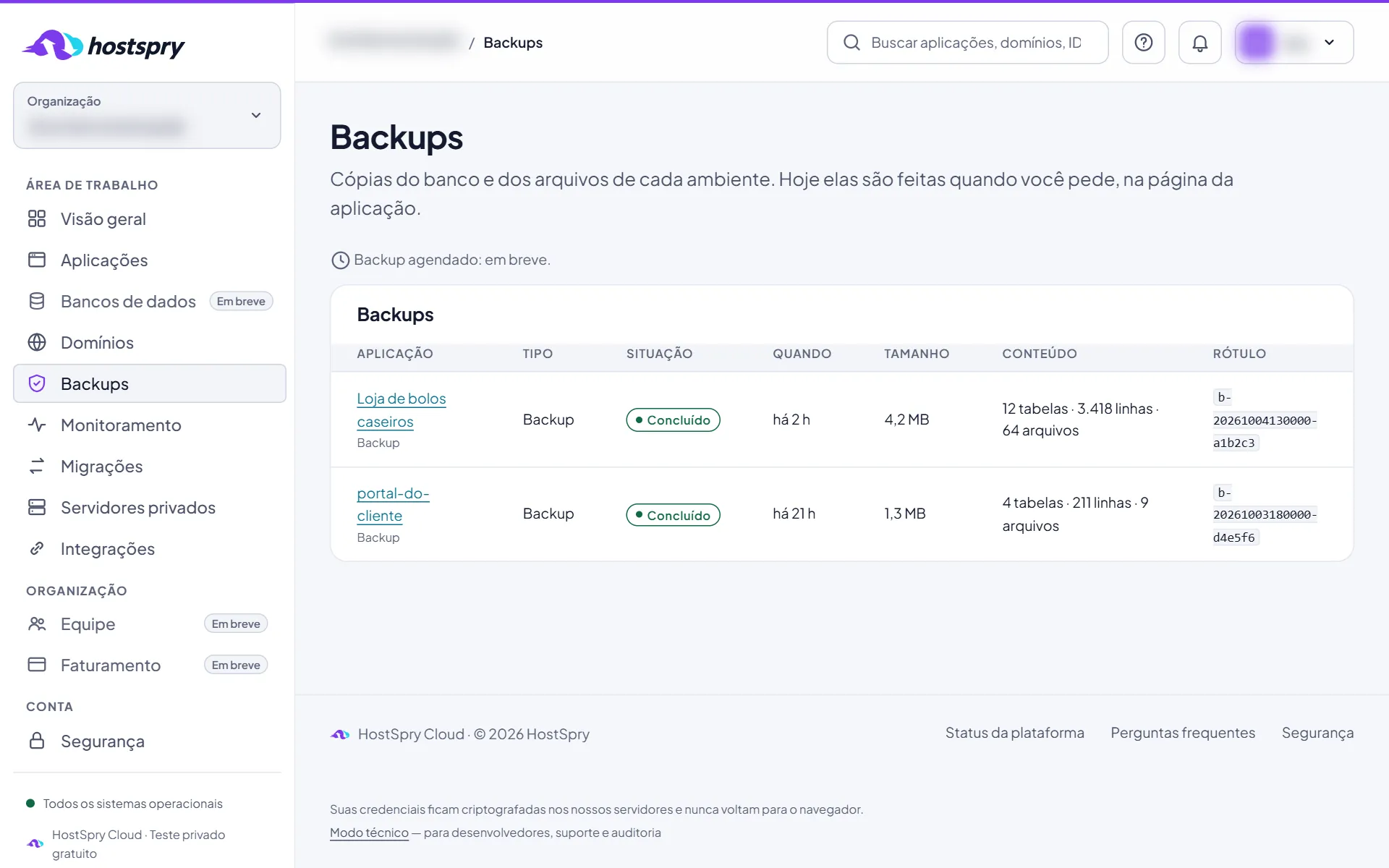Click the Modo técnico link
This screenshot has height=868, width=1389.
pos(369,833)
